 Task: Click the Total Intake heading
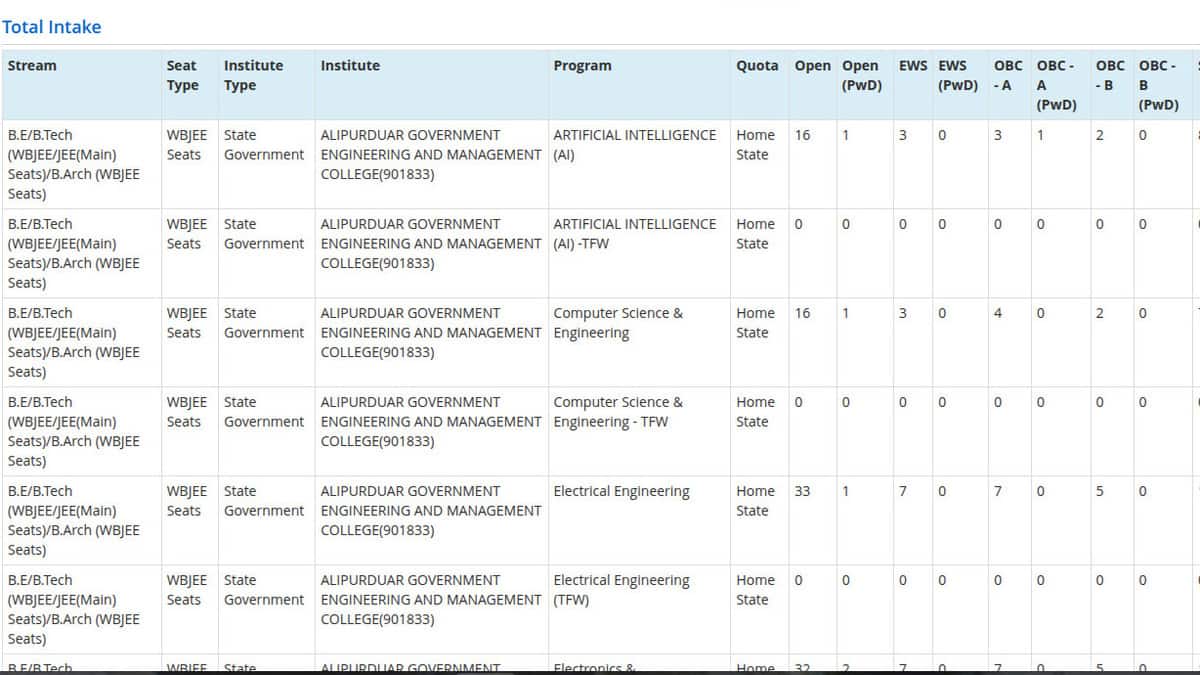click(52, 27)
